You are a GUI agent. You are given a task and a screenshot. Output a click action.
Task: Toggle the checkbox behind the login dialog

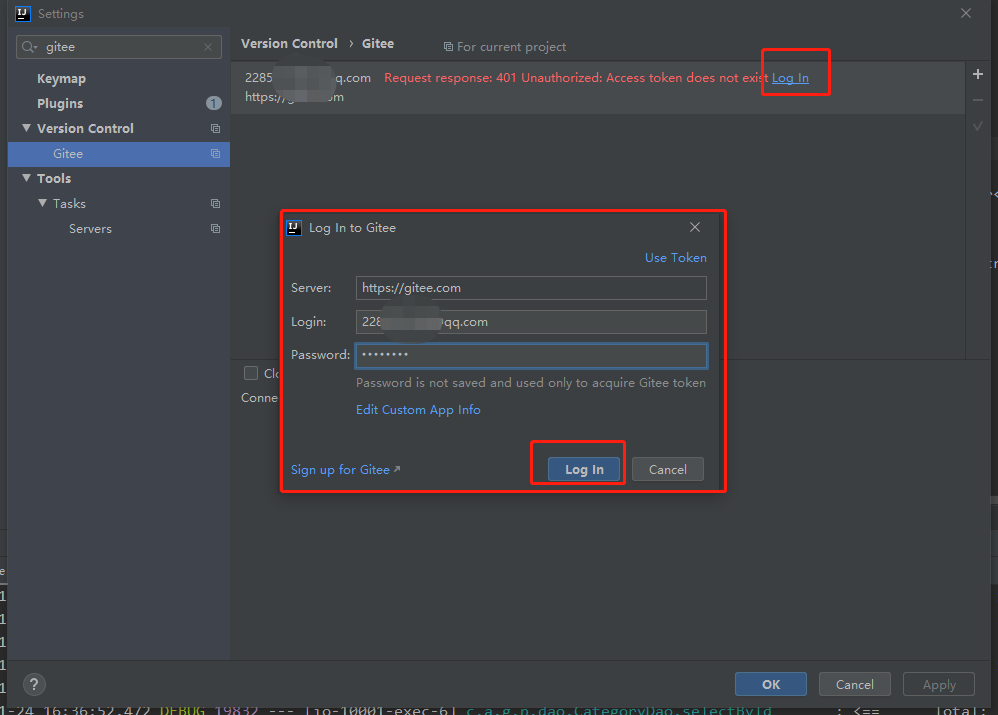point(251,373)
